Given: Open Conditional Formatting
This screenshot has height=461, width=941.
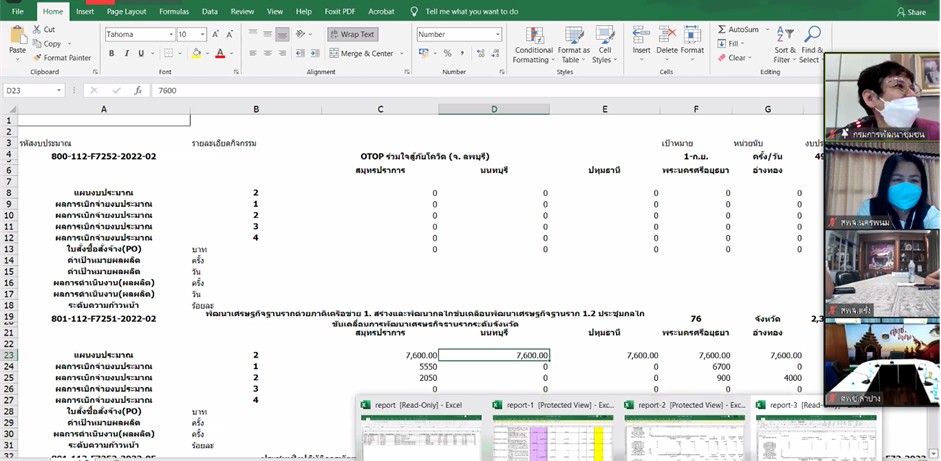Looking at the screenshot, I should click(x=534, y=45).
